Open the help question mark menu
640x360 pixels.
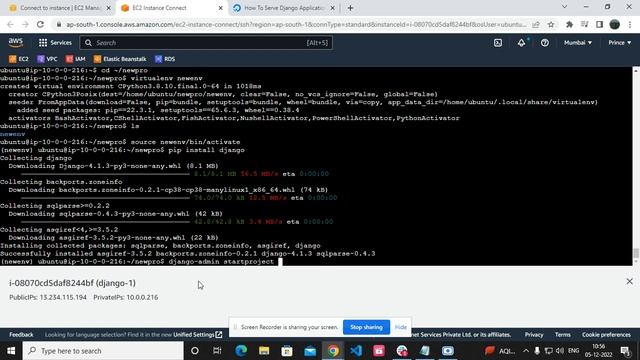(544, 42)
